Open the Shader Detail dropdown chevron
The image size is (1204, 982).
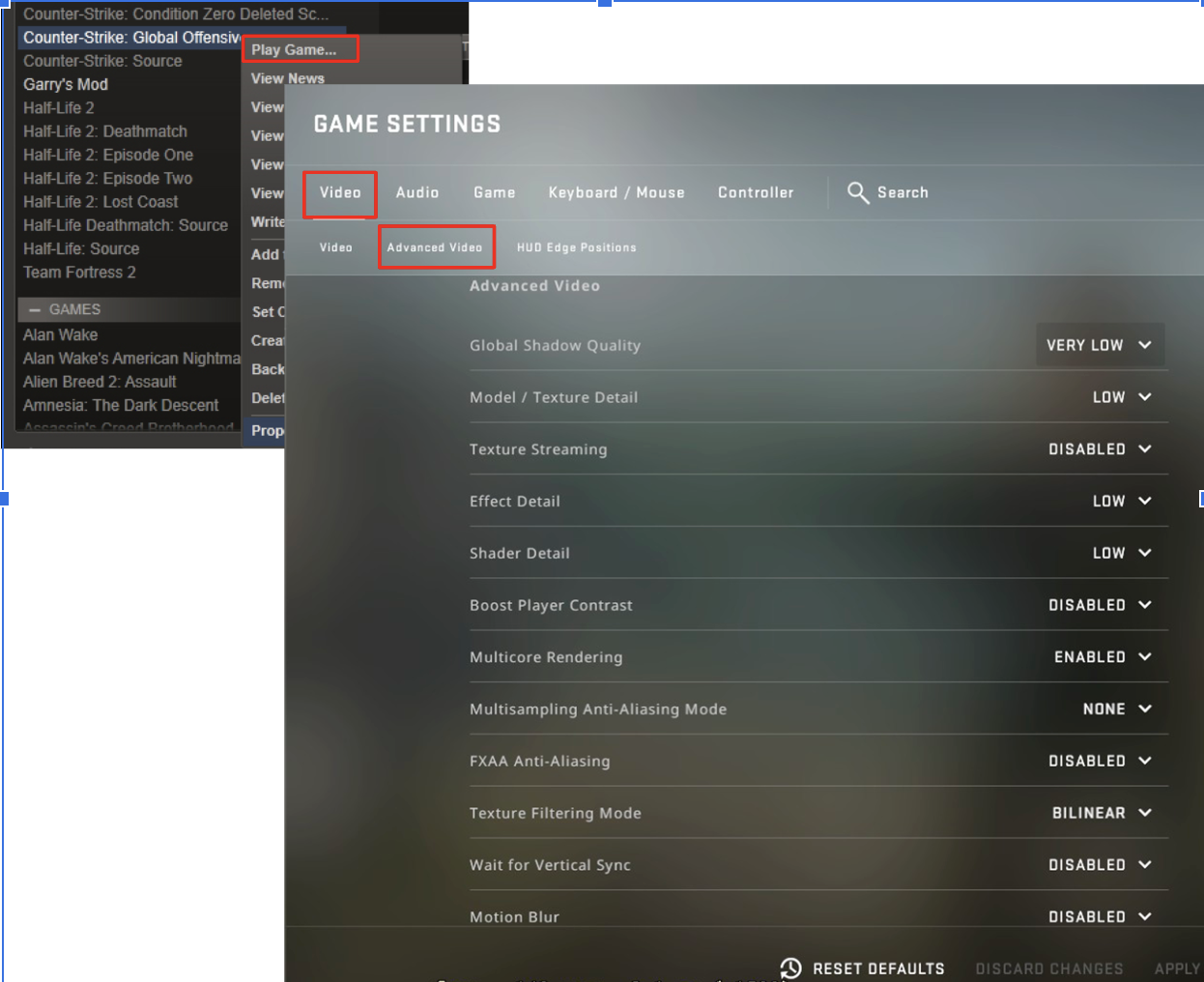point(1145,553)
